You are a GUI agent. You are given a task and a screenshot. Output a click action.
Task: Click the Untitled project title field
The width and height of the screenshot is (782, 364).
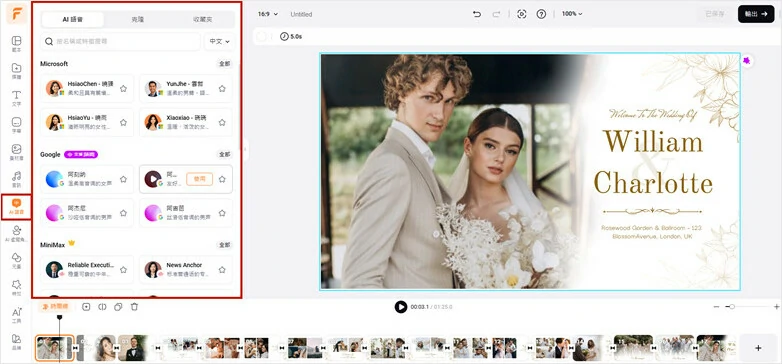pyautogui.click(x=301, y=14)
